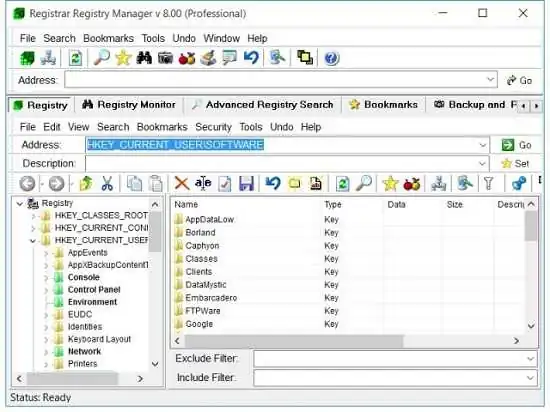550x412 pixels.
Task: Open the Edit menu
Action: click(52, 127)
